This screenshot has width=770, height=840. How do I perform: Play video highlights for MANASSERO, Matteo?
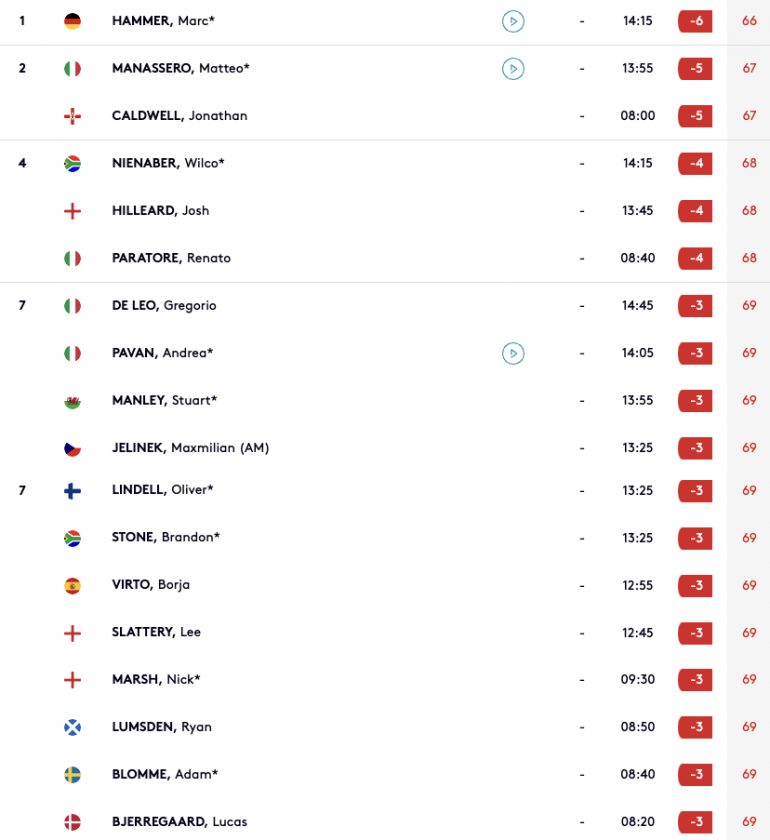point(513,69)
